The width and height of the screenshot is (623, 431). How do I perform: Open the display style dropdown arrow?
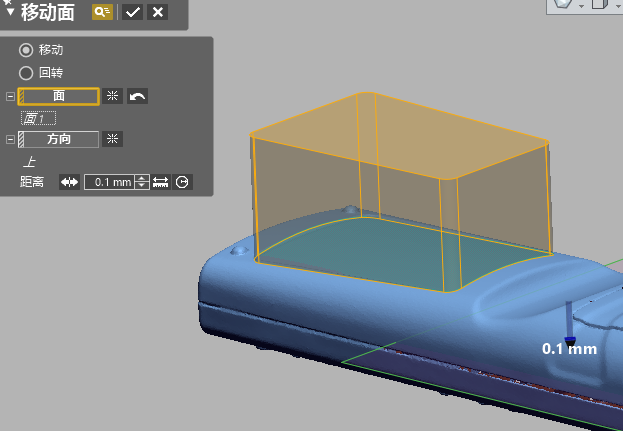pyautogui.click(x=581, y=6)
